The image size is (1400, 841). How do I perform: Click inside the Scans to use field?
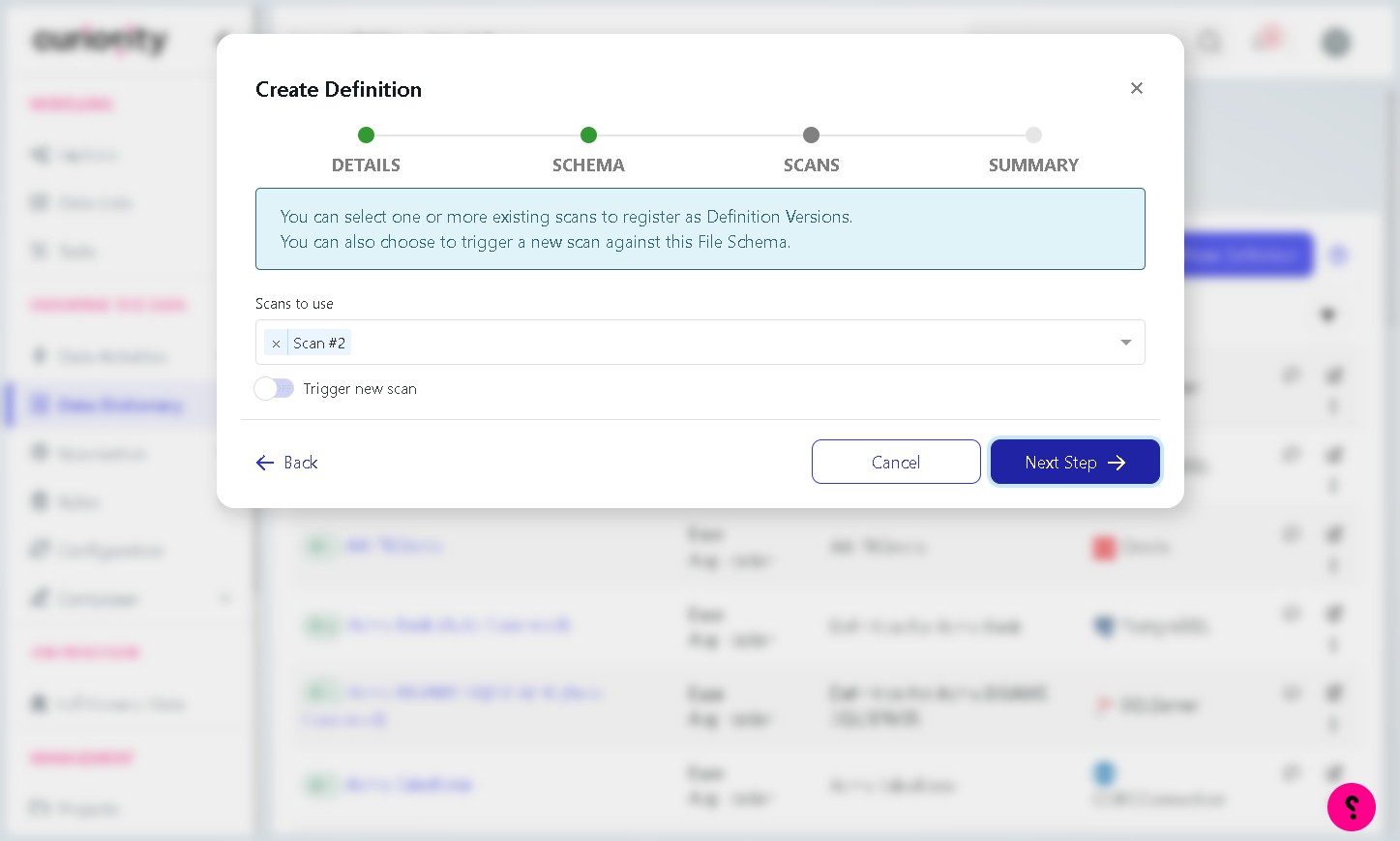[700, 343]
